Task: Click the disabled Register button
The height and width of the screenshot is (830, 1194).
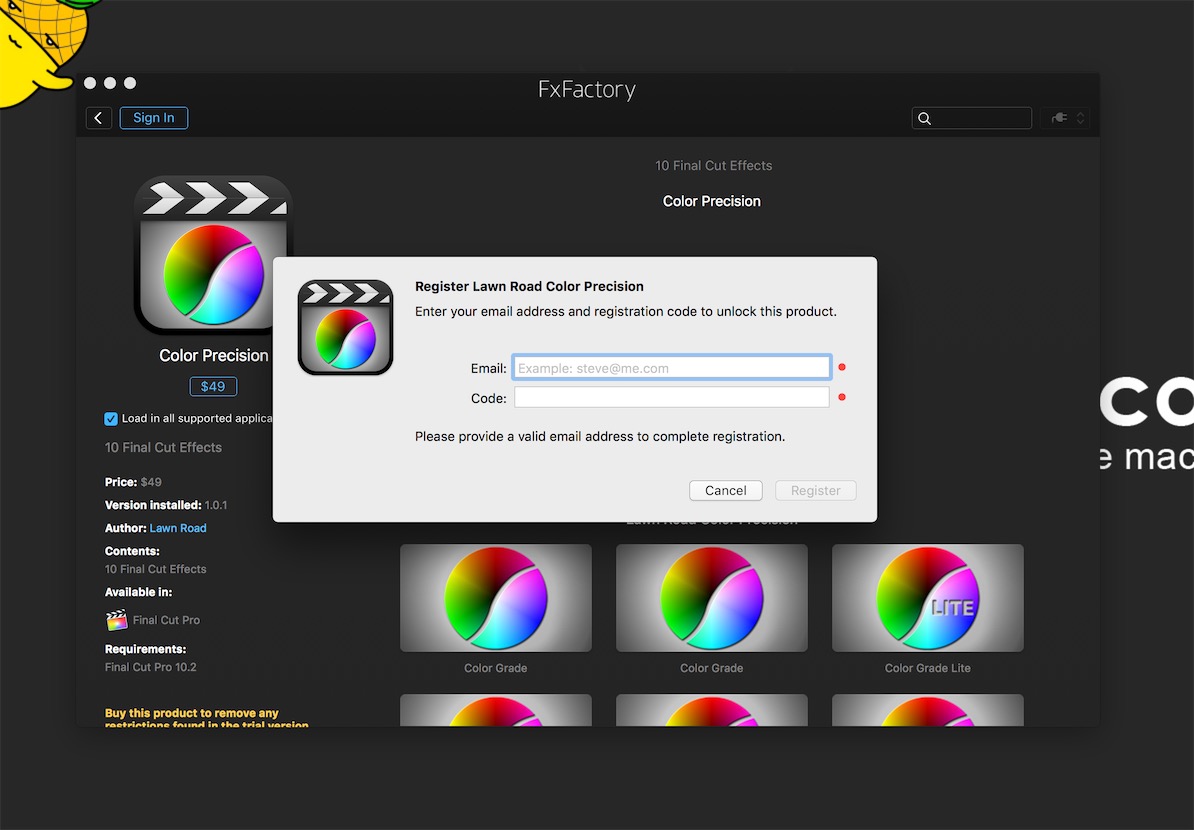Action: 816,490
